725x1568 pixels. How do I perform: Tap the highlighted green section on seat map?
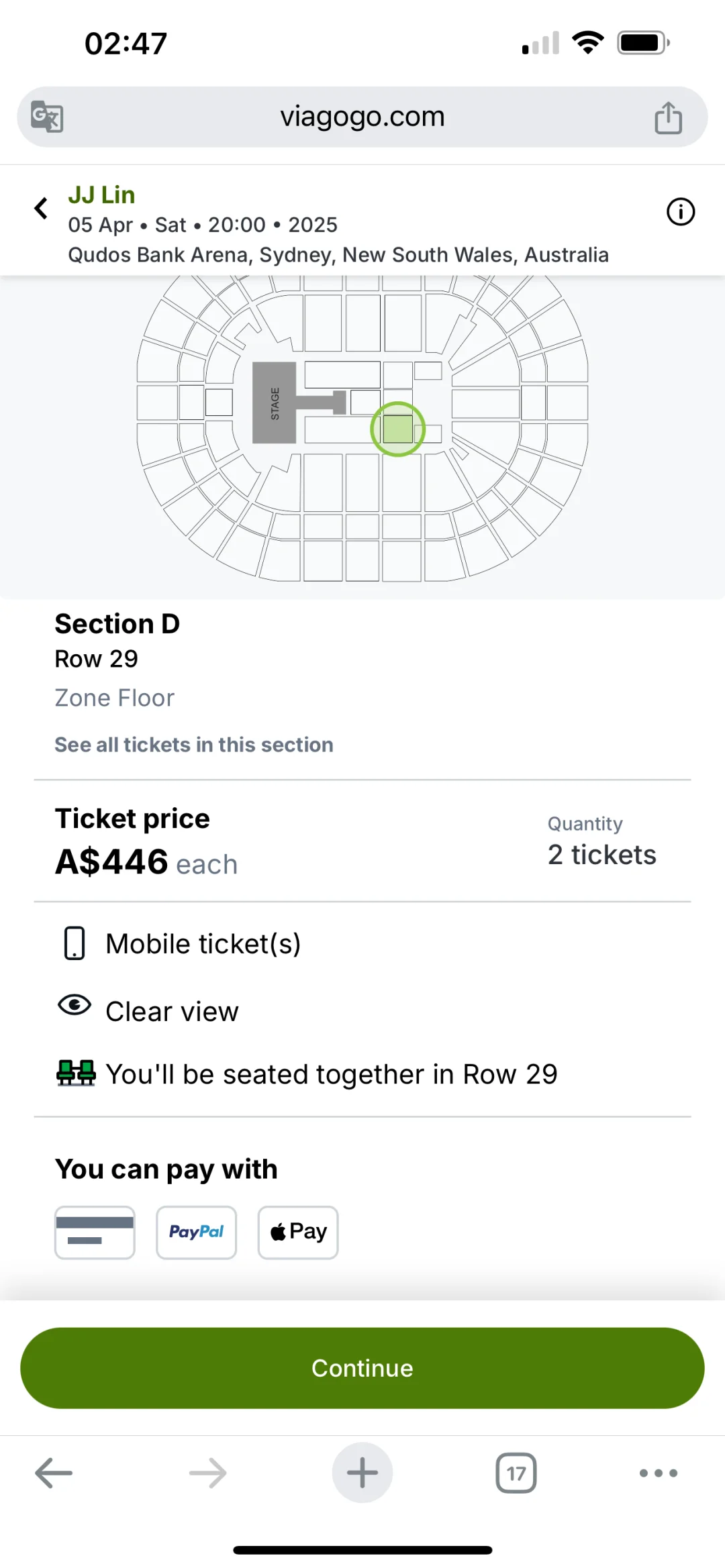click(398, 429)
